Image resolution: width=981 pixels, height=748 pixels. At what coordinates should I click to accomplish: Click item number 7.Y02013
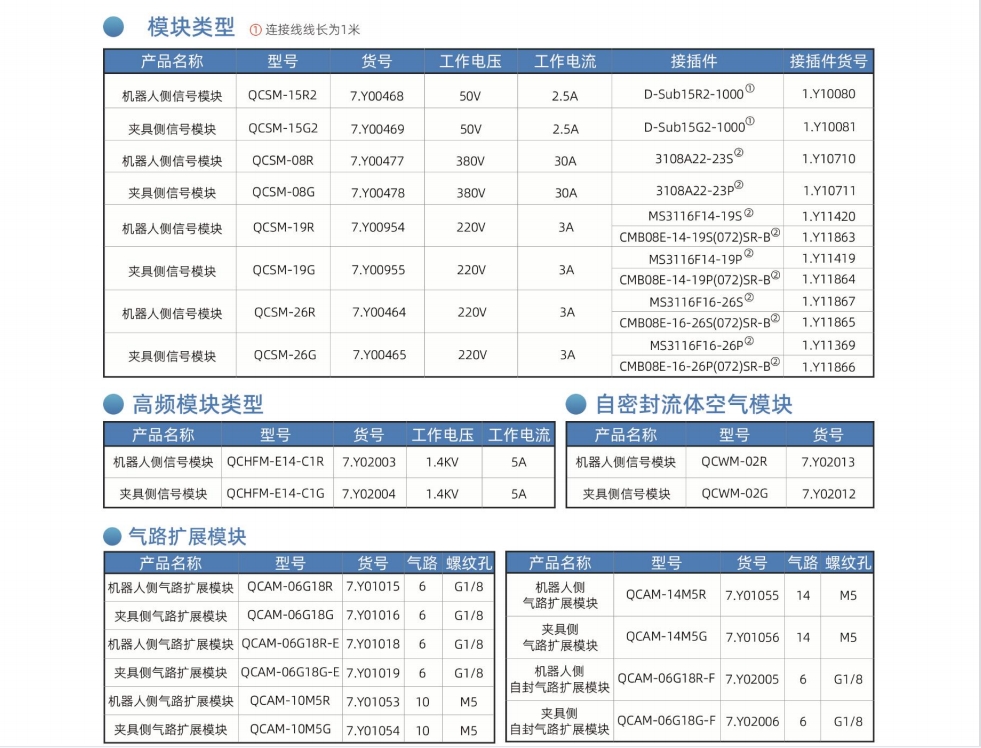pyautogui.click(x=828, y=462)
